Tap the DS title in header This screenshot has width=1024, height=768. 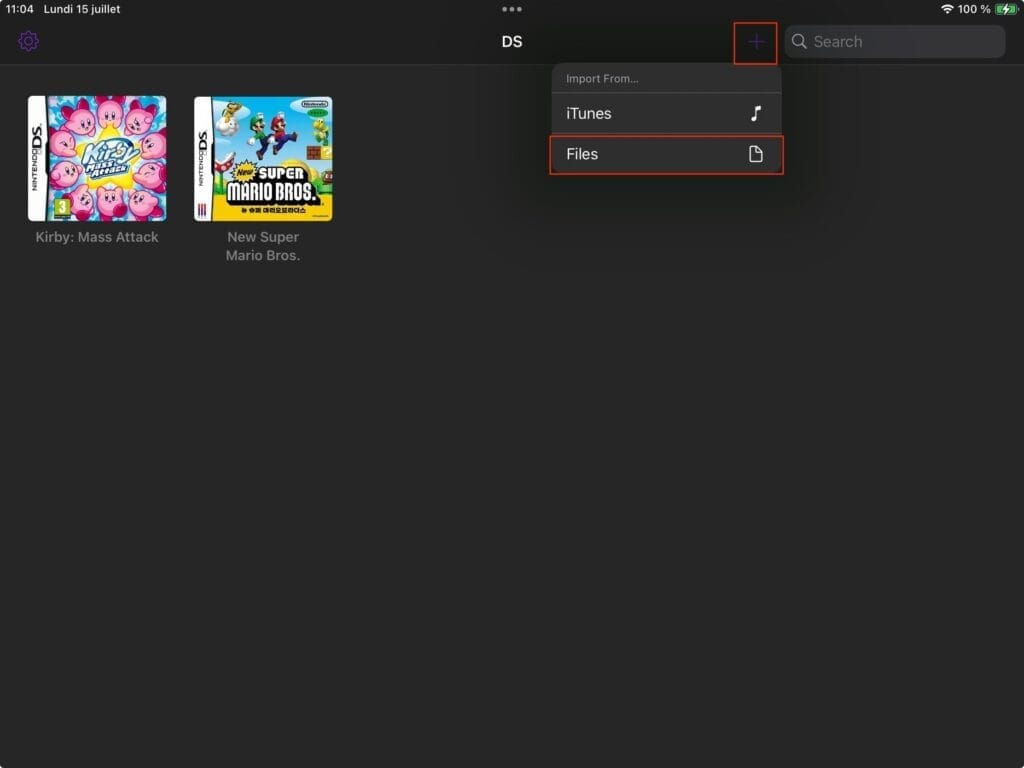(512, 42)
